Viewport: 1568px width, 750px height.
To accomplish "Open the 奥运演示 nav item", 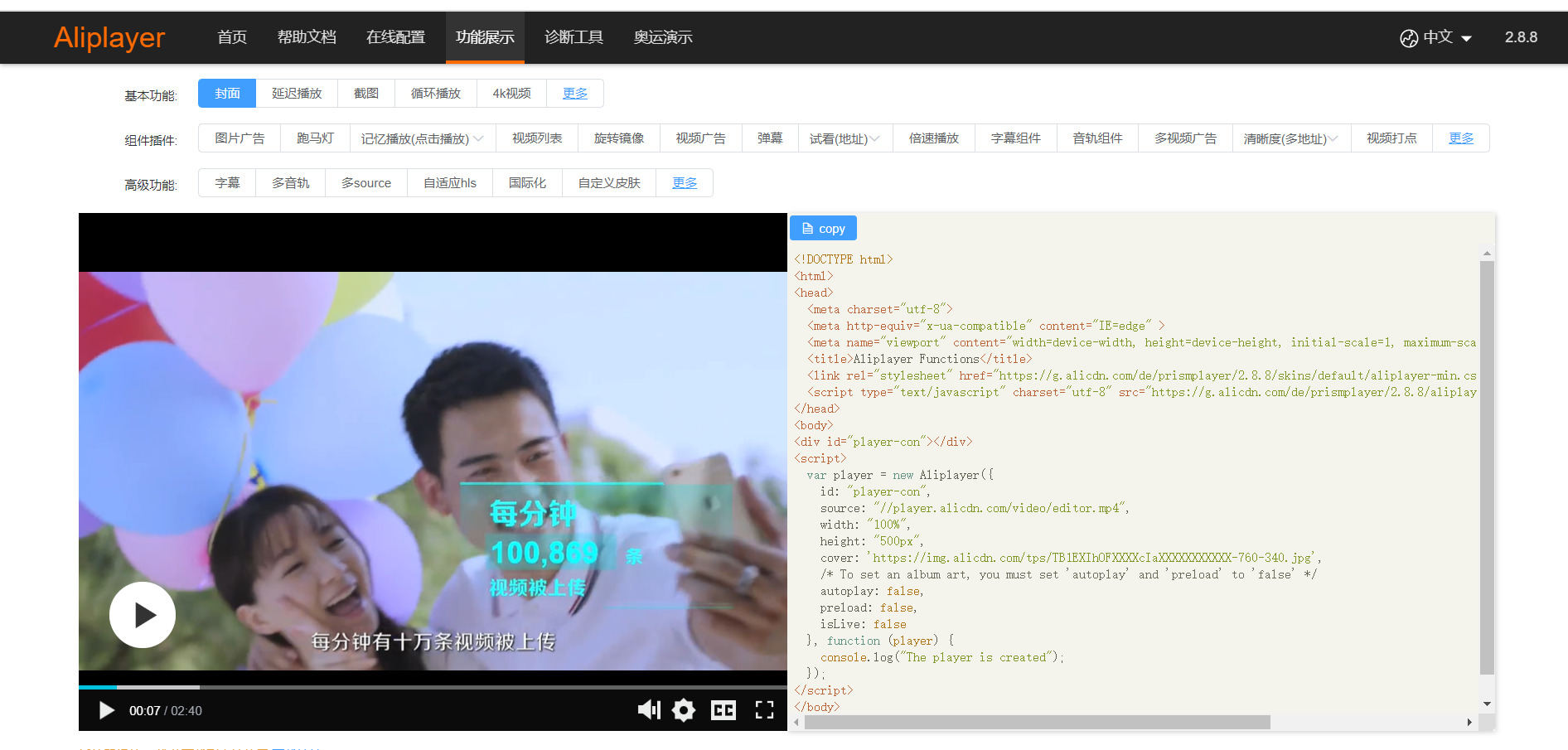I will pyautogui.click(x=663, y=37).
